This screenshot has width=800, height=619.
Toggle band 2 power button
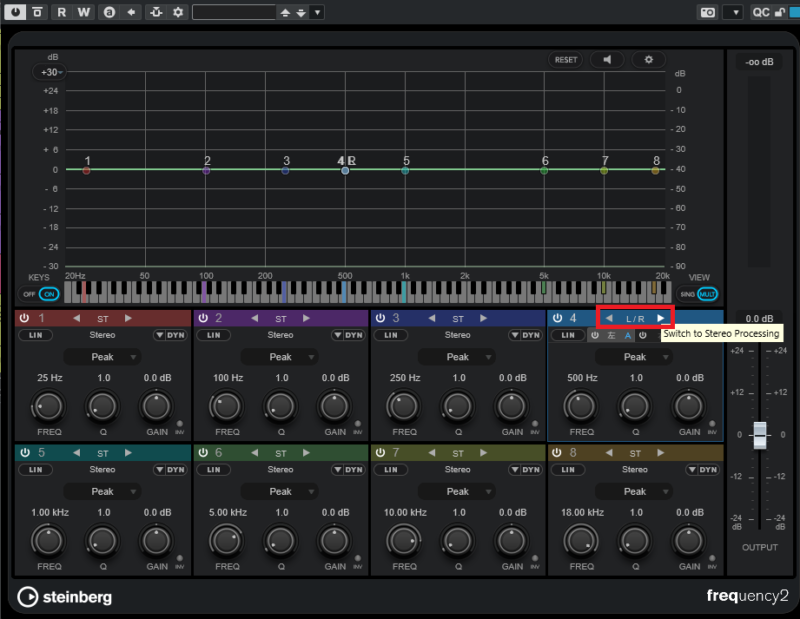[203, 318]
